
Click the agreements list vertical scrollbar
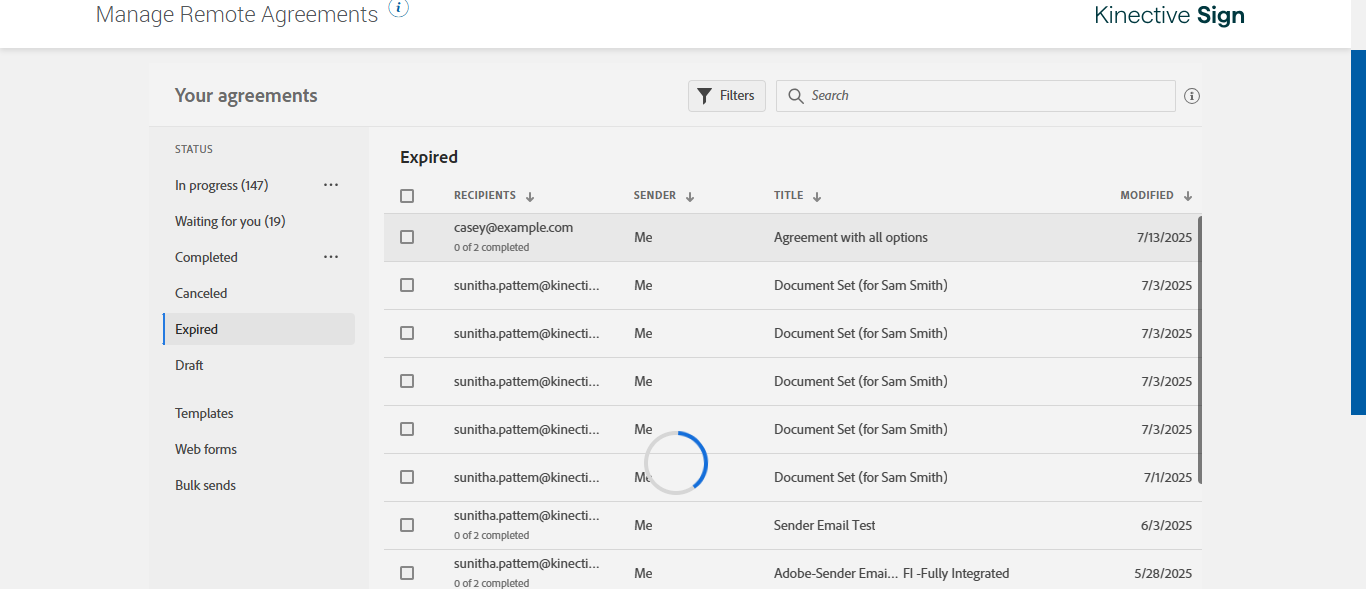tap(1199, 350)
